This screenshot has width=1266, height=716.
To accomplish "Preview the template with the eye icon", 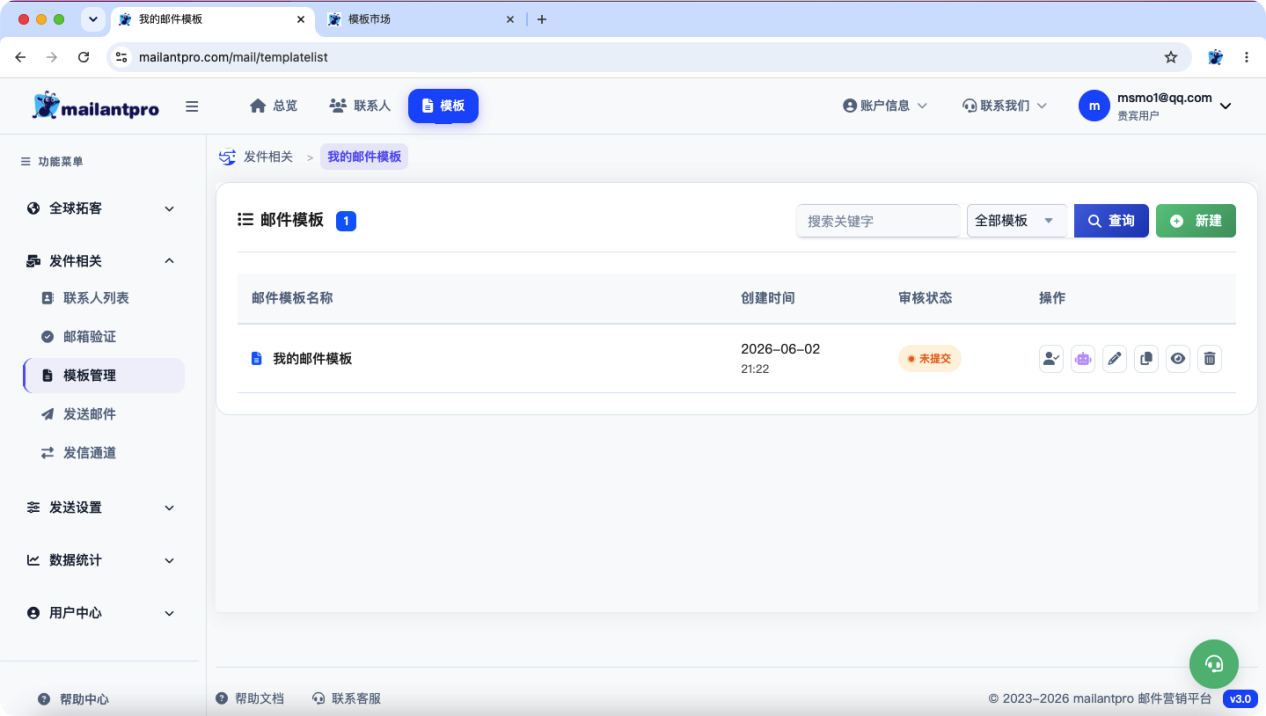I will [1179, 359].
